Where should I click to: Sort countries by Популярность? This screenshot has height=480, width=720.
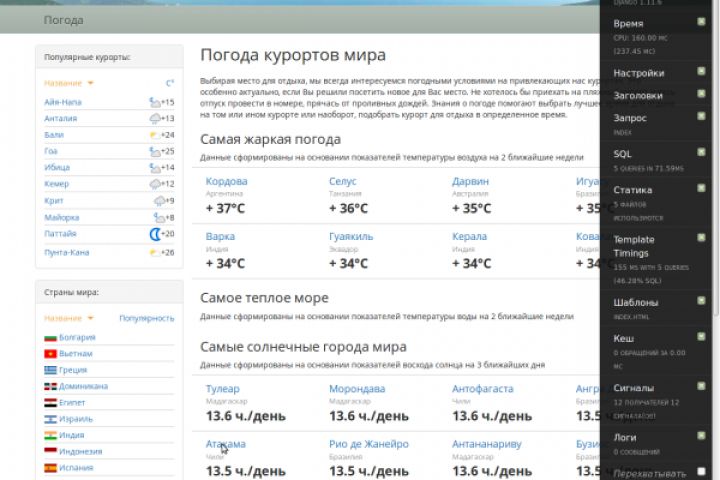147,318
